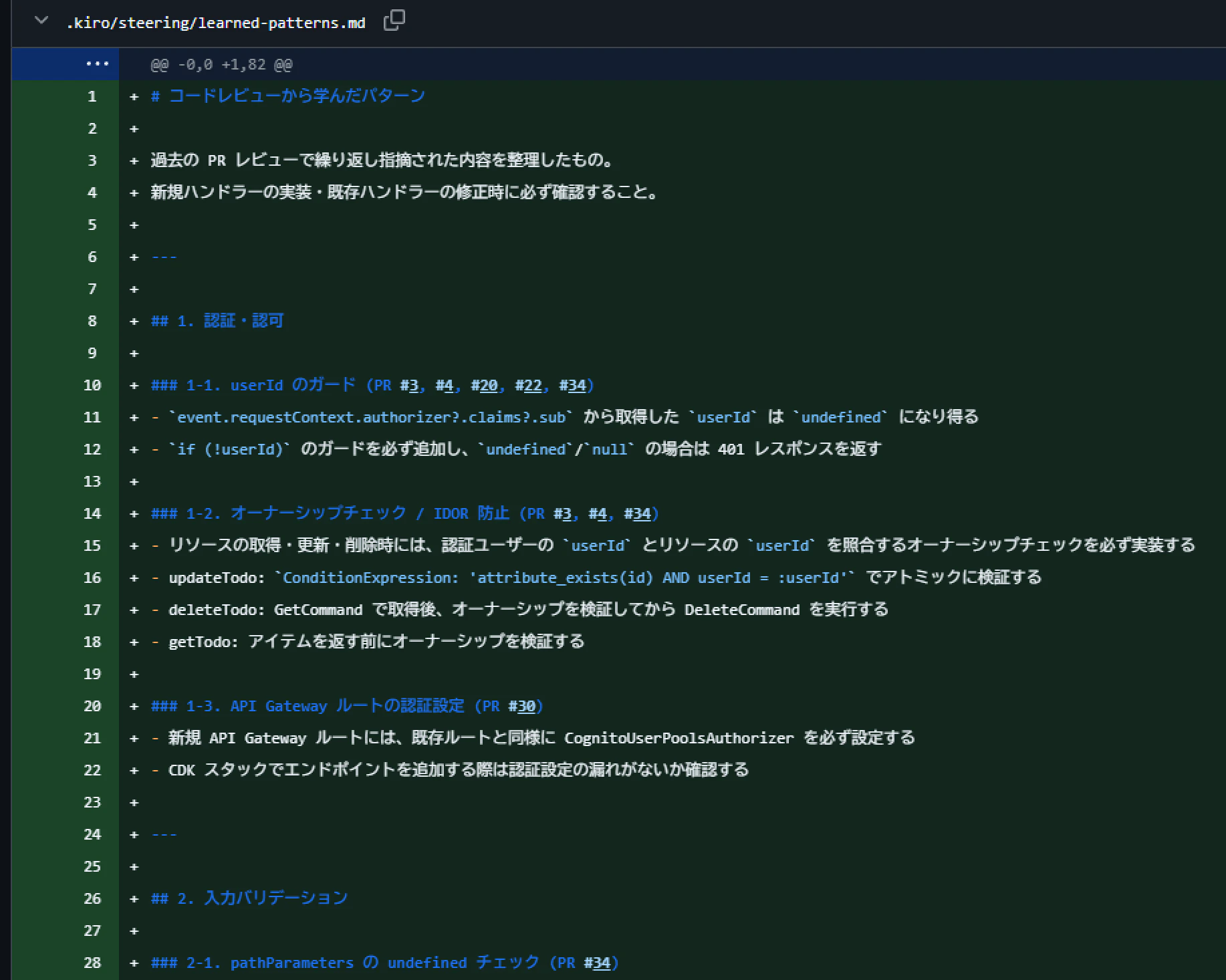Screen dimensions: 1226x980
Task: Click line number 16 in the gutter
Action: 92,578
